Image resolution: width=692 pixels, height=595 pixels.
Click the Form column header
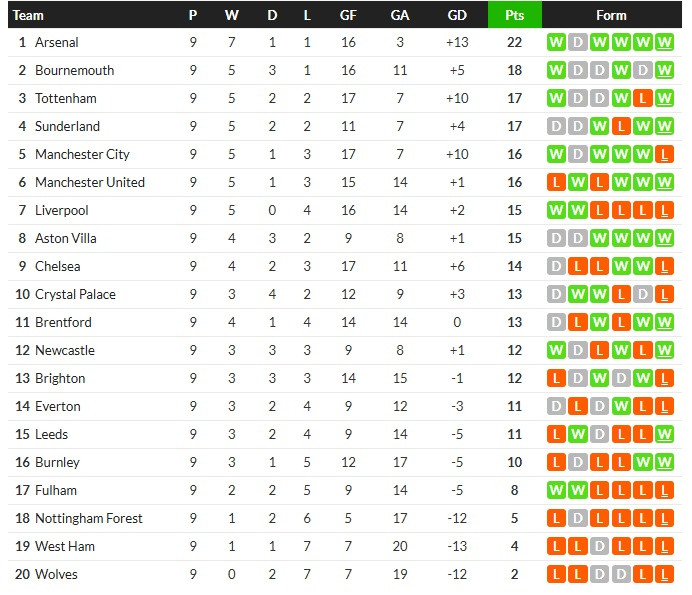610,15
